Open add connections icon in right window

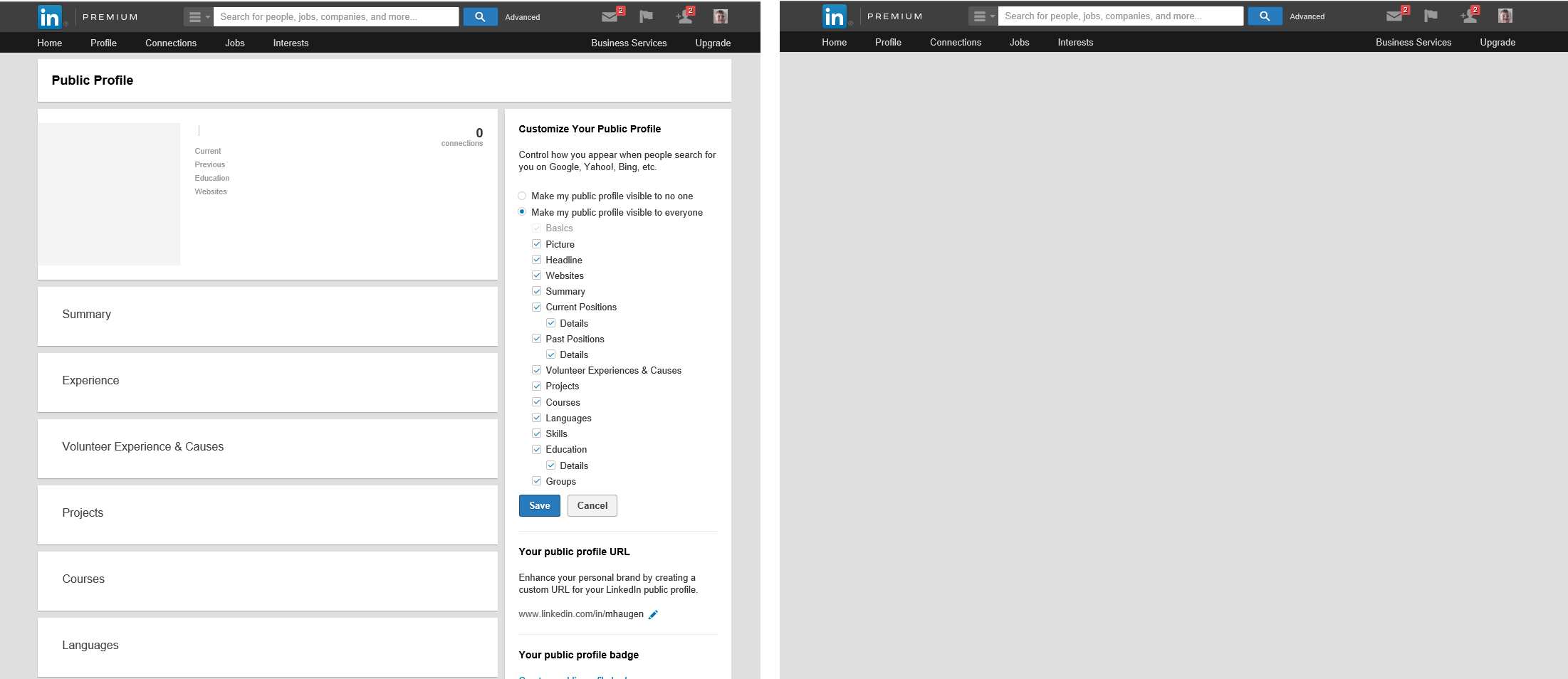(x=1469, y=16)
